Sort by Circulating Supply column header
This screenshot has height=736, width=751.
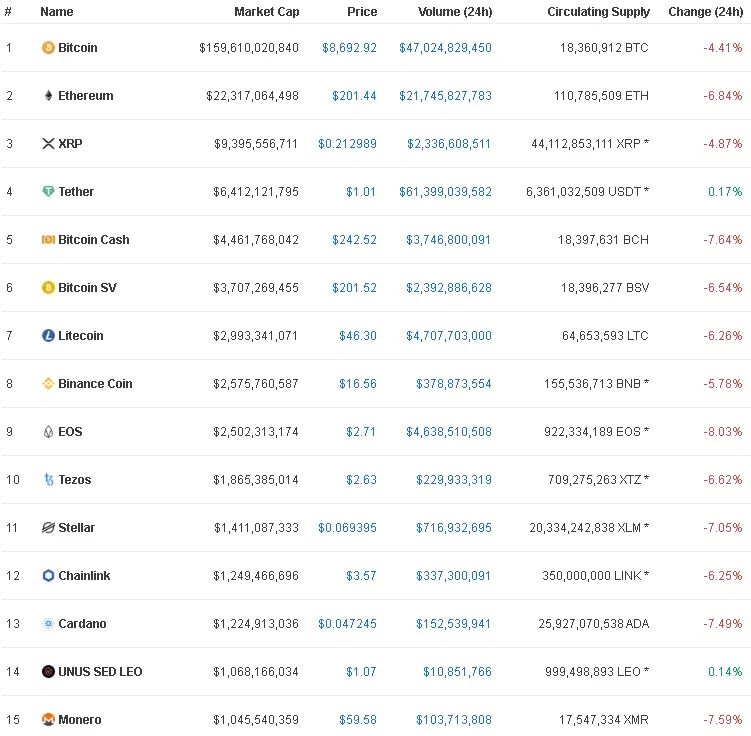(598, 11)
